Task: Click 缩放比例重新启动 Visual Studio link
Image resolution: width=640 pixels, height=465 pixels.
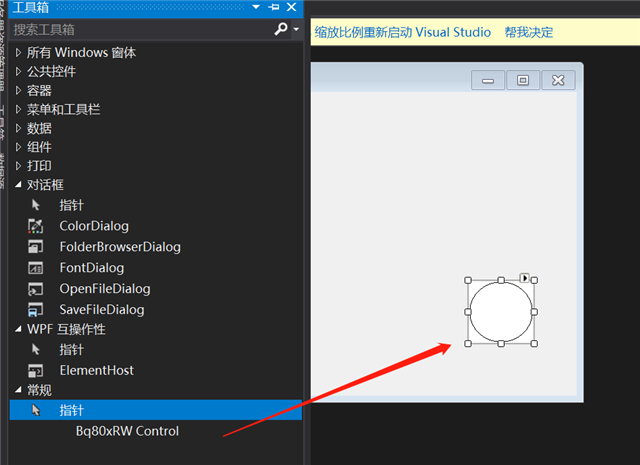Action: point(402,32)
